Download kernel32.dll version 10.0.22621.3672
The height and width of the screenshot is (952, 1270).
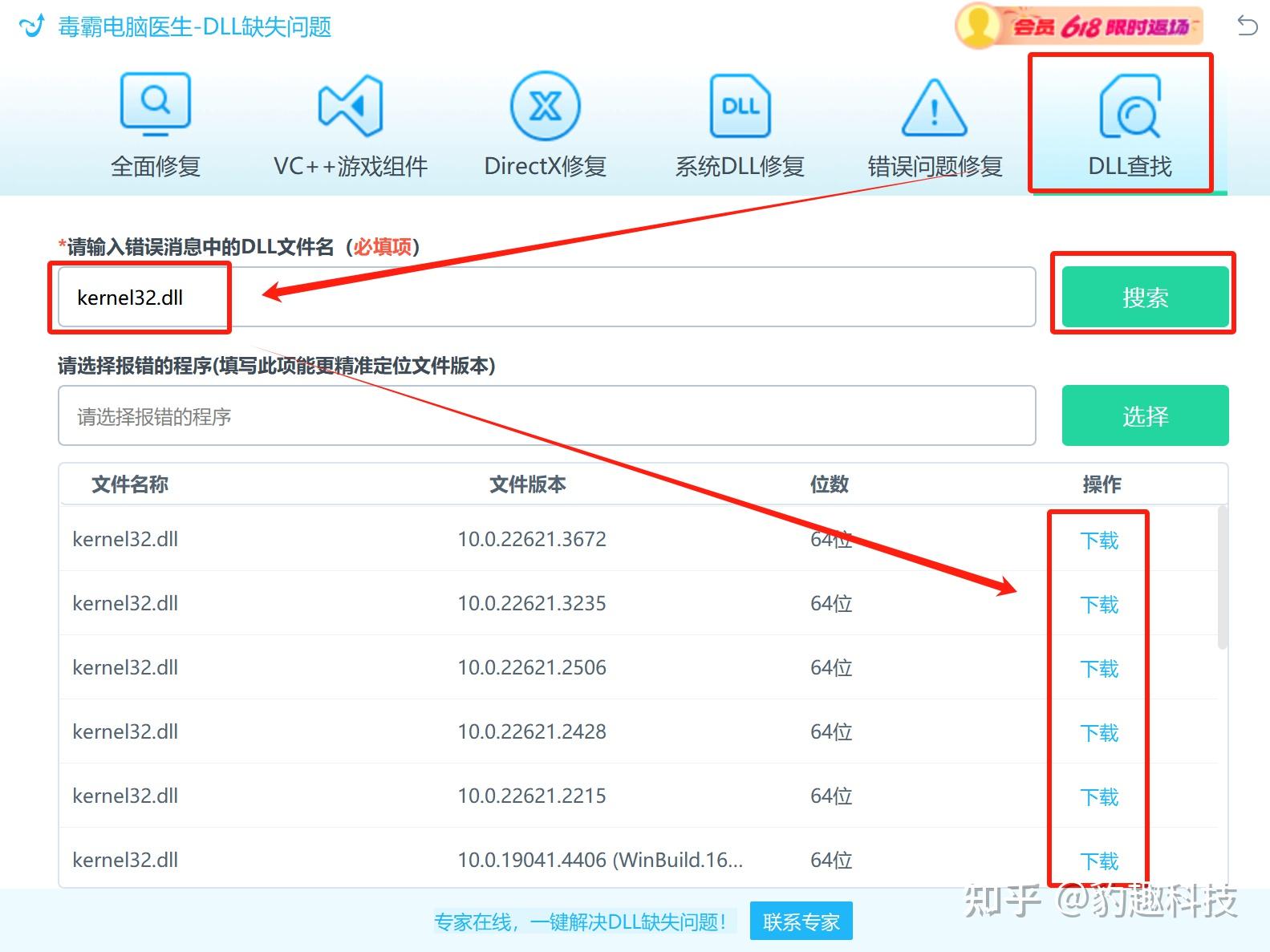[1099, 541]
